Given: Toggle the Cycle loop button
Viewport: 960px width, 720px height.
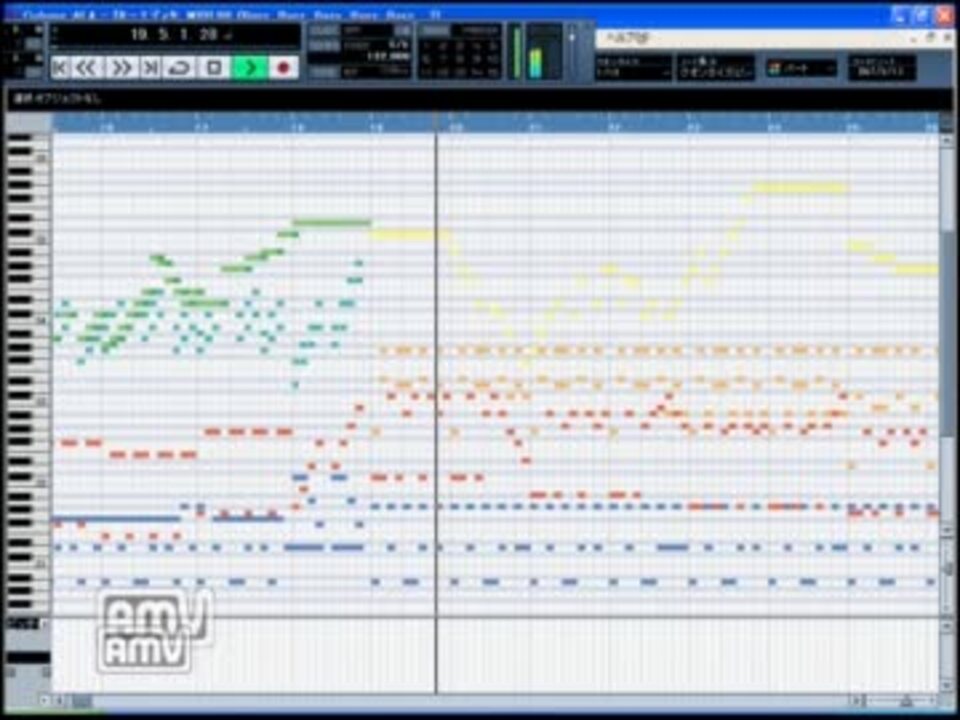Looking at the screenshot, I should click(x=180, y=67).
